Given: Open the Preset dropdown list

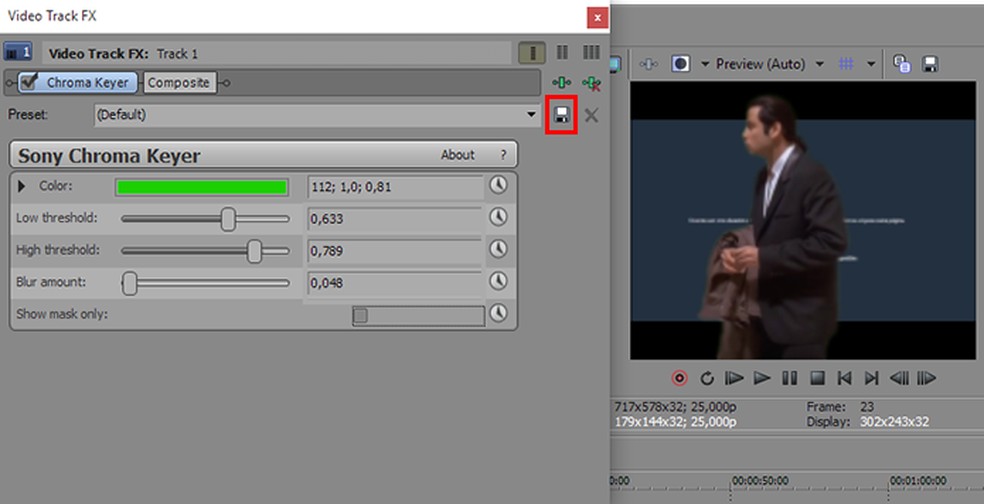Looking at the screenshot, I should tap(531, 115).
